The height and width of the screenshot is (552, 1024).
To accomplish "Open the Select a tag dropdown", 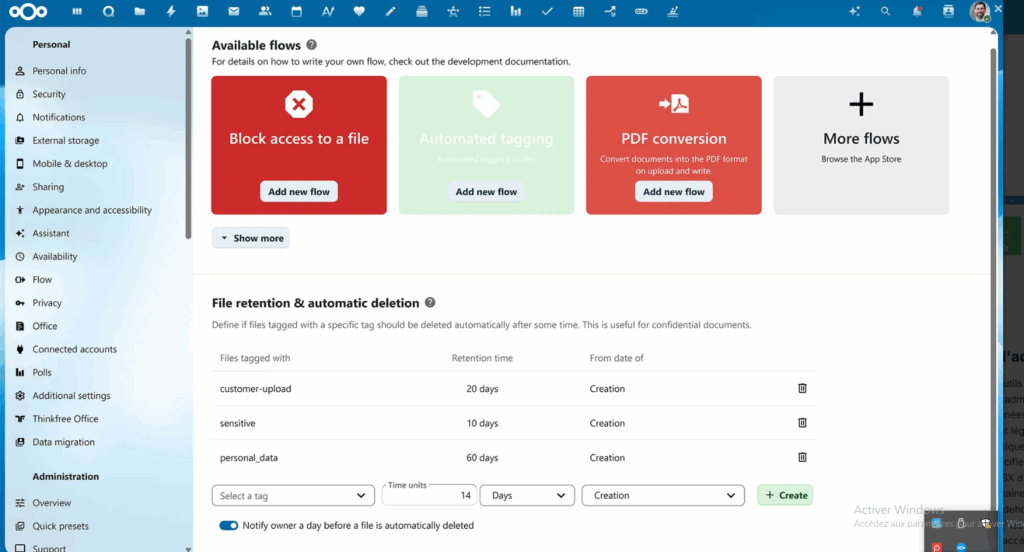I will [x=293, y=495].
